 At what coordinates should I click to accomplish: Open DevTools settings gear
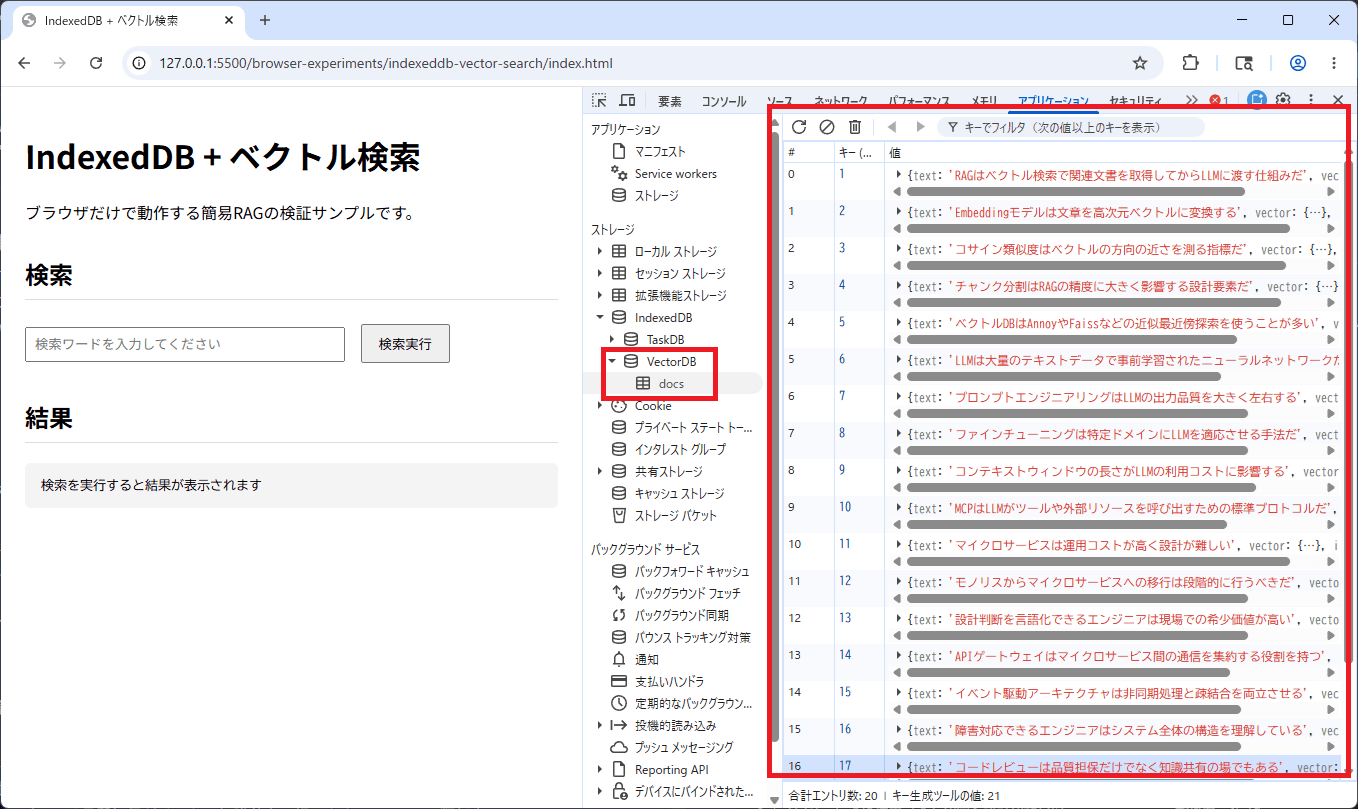[x=1283, y=100]
